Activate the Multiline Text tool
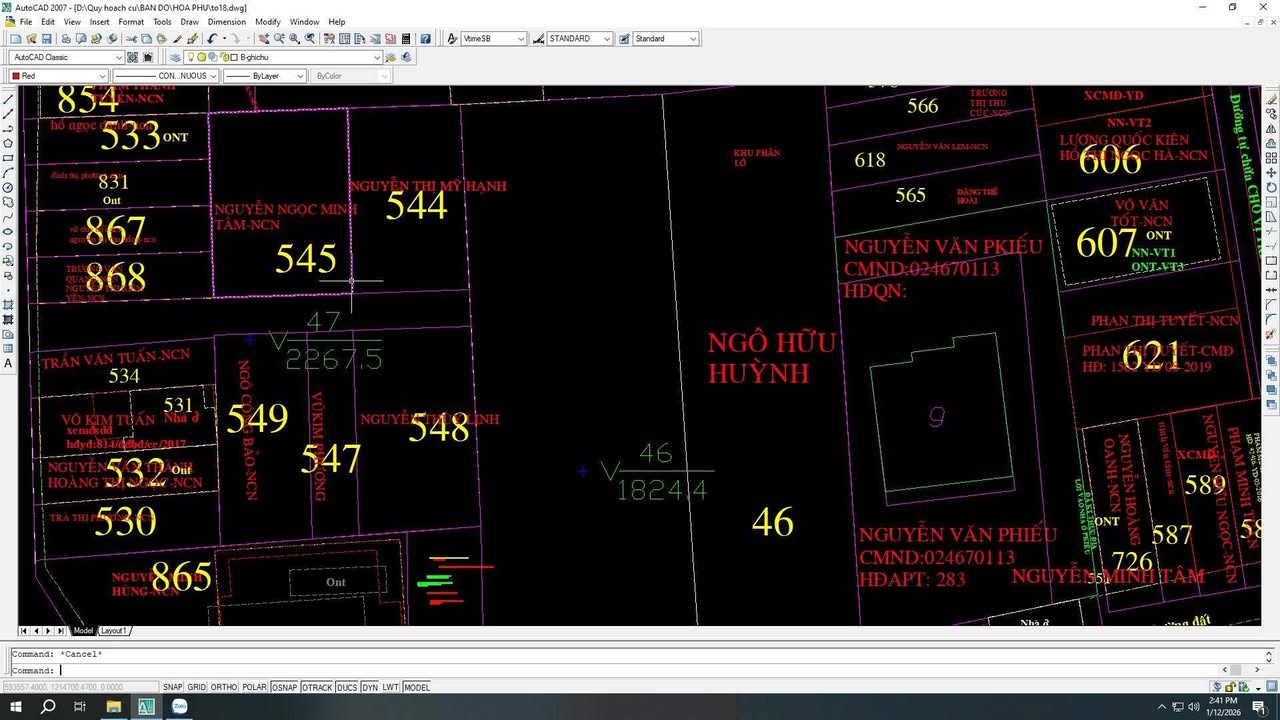Screen dimensions: 1280x720 tap(9, 364)
